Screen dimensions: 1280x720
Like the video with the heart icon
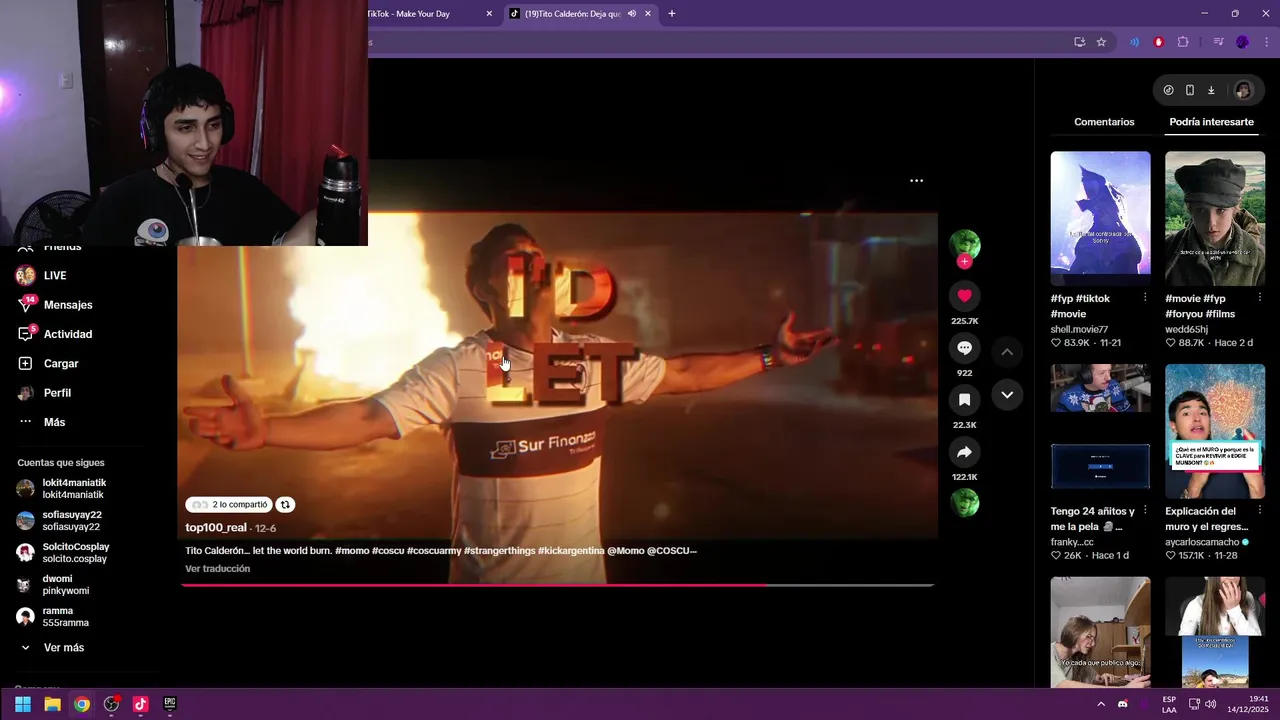[x=964, y=296]
